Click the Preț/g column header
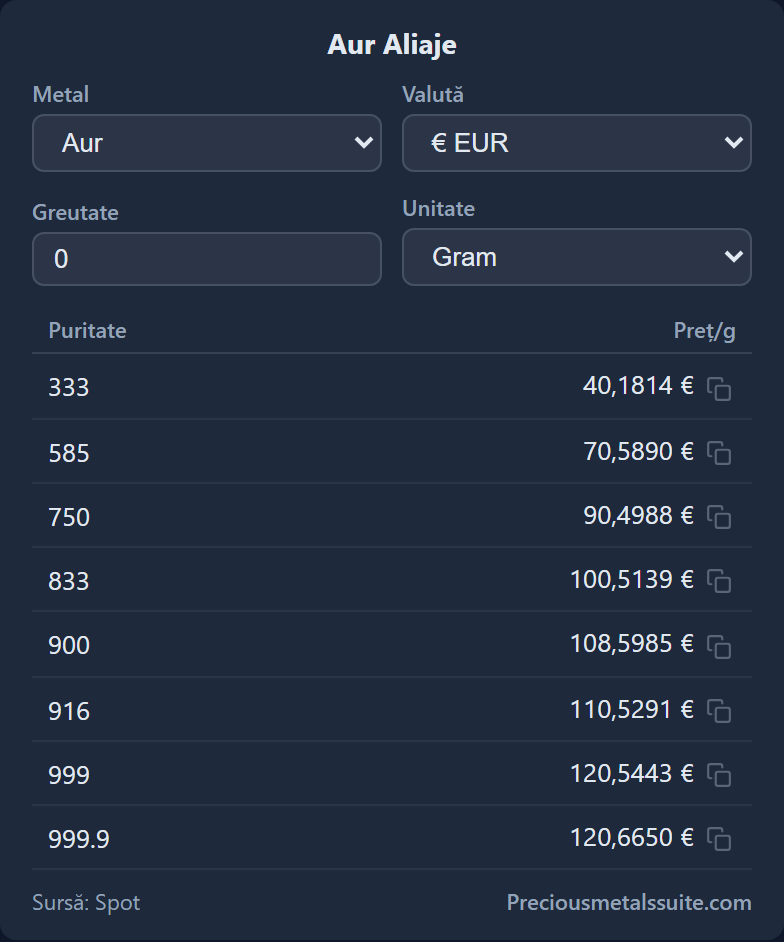This screenshot has height=942, width=784. tap(705, 331)
